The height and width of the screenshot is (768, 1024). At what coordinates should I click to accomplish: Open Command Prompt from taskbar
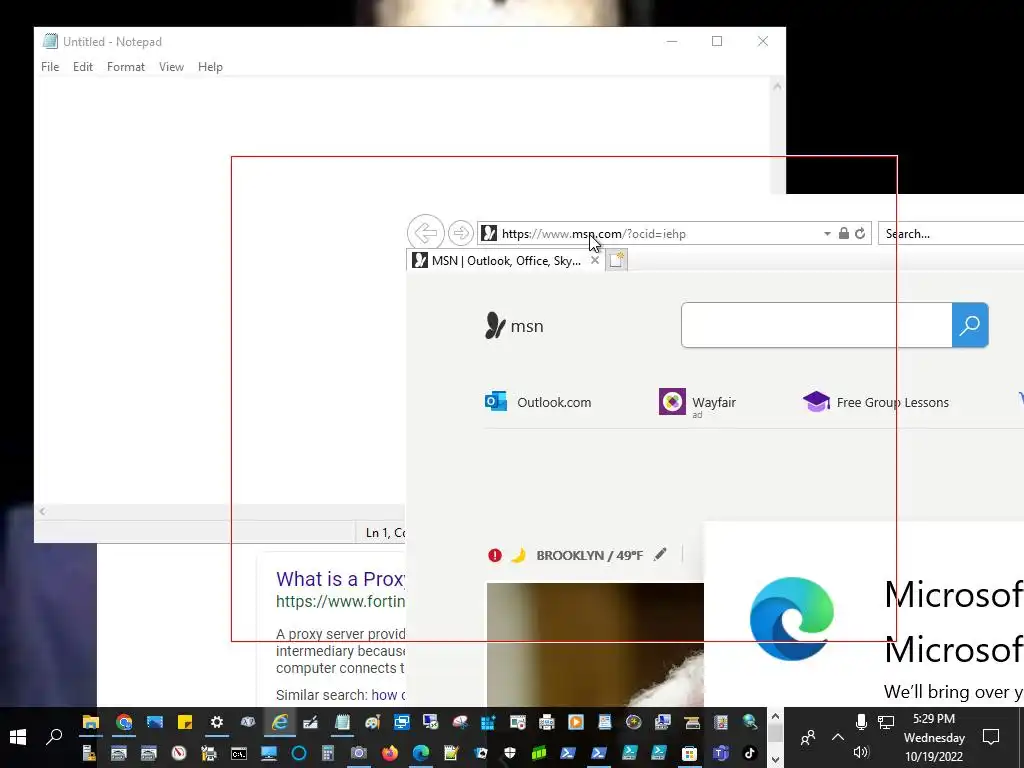(238, 754)
